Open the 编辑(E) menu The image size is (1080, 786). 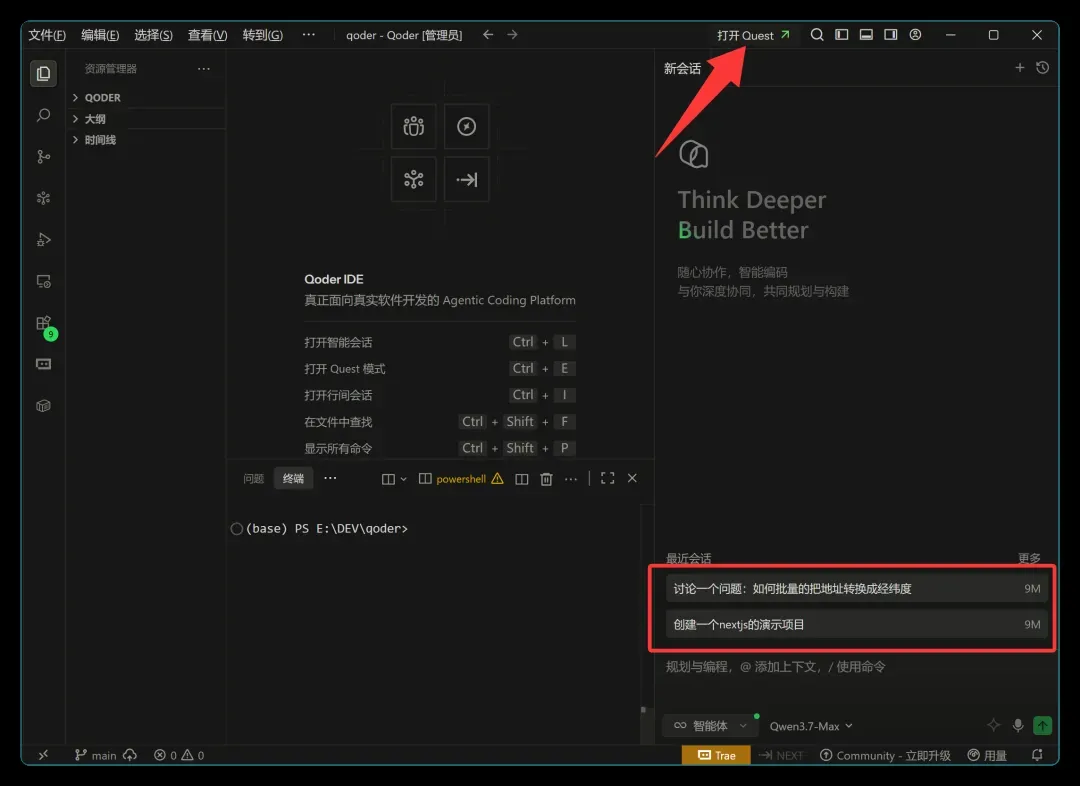click(100, 35)
